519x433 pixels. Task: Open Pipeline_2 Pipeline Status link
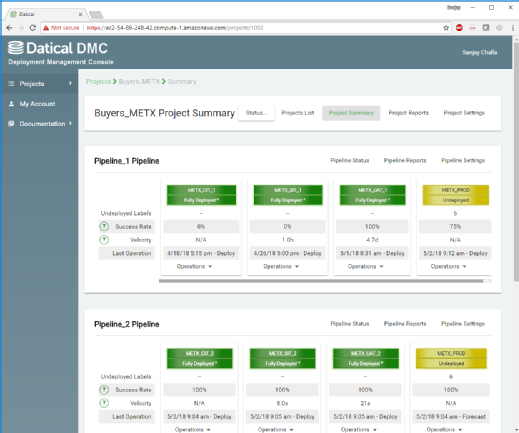click(350, 324)
